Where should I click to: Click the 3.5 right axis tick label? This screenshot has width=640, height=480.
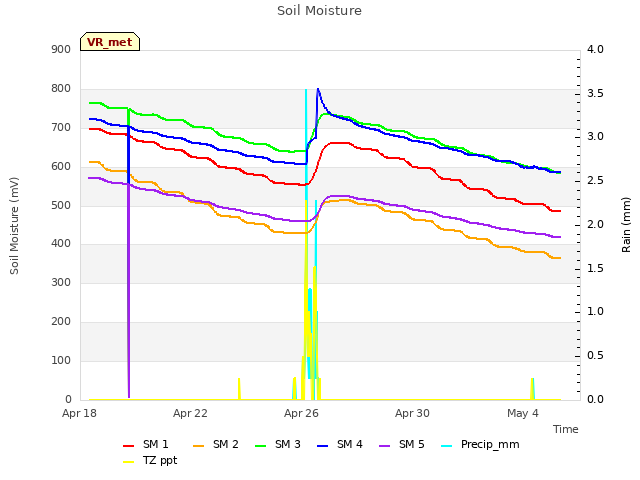595,93
